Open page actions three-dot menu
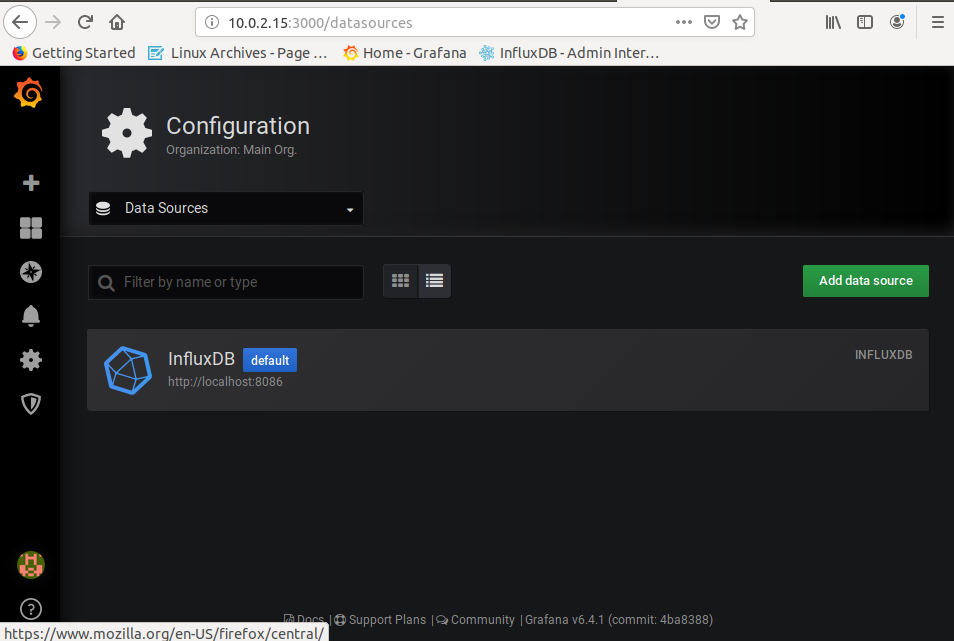Viewport: 954px width, 641px height. pyautogui.click(x=684, y=23)
